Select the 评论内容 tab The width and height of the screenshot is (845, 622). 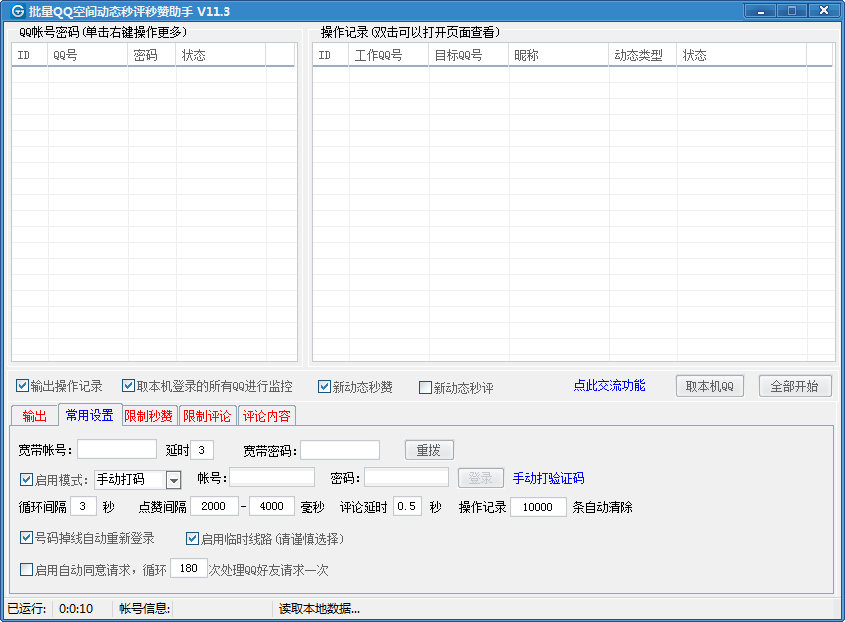coord(267,416)
